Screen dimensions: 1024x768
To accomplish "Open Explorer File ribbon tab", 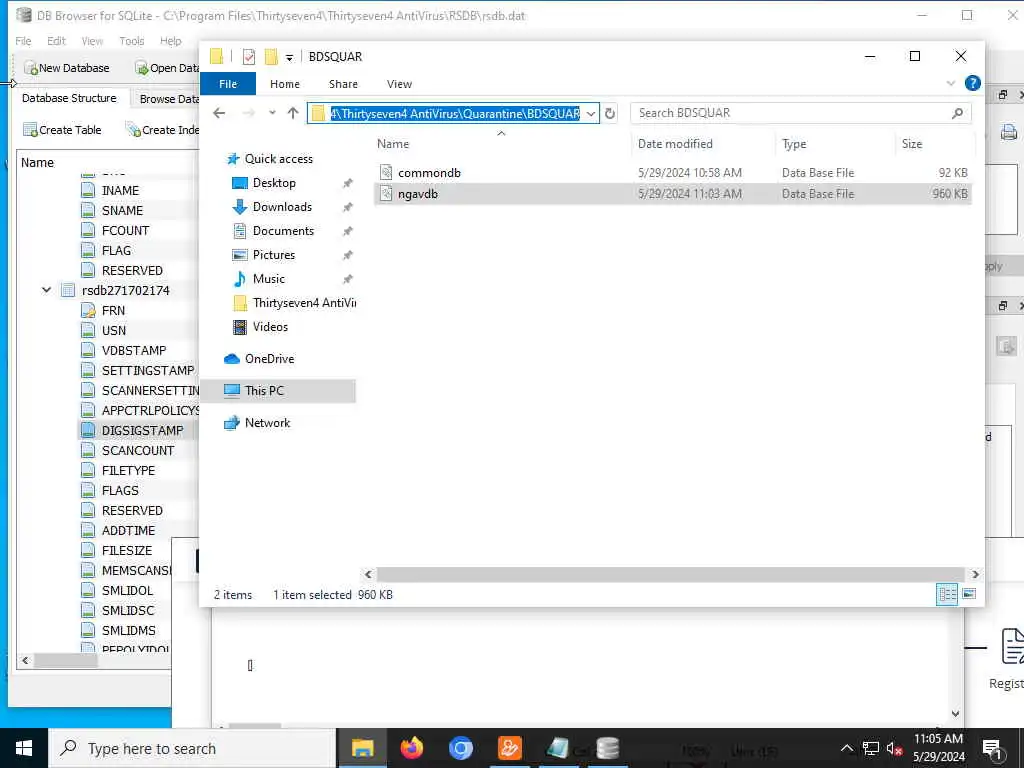I will click(x=228, y=84).
